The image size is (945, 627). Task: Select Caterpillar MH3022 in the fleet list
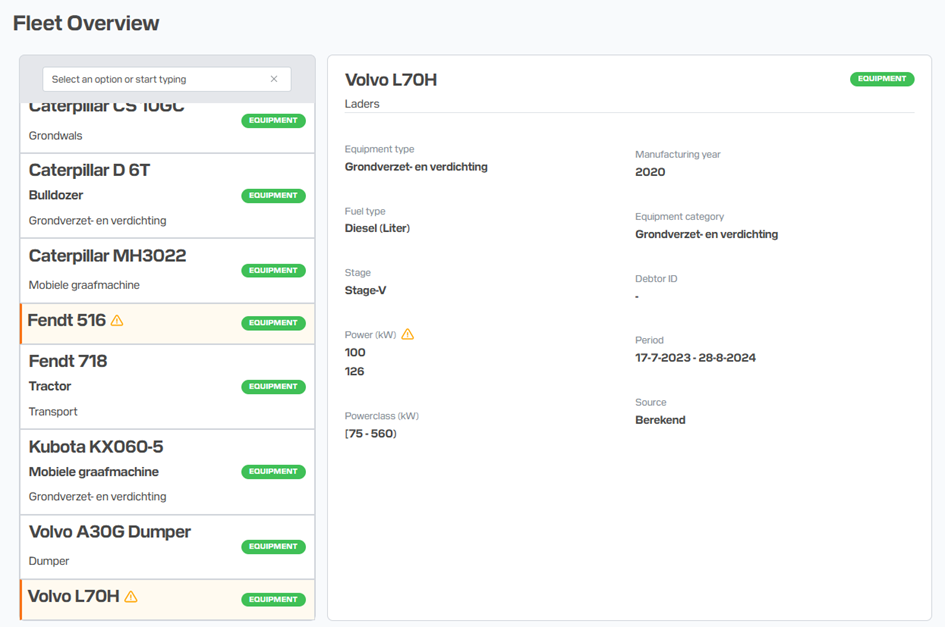coord(168,271)
